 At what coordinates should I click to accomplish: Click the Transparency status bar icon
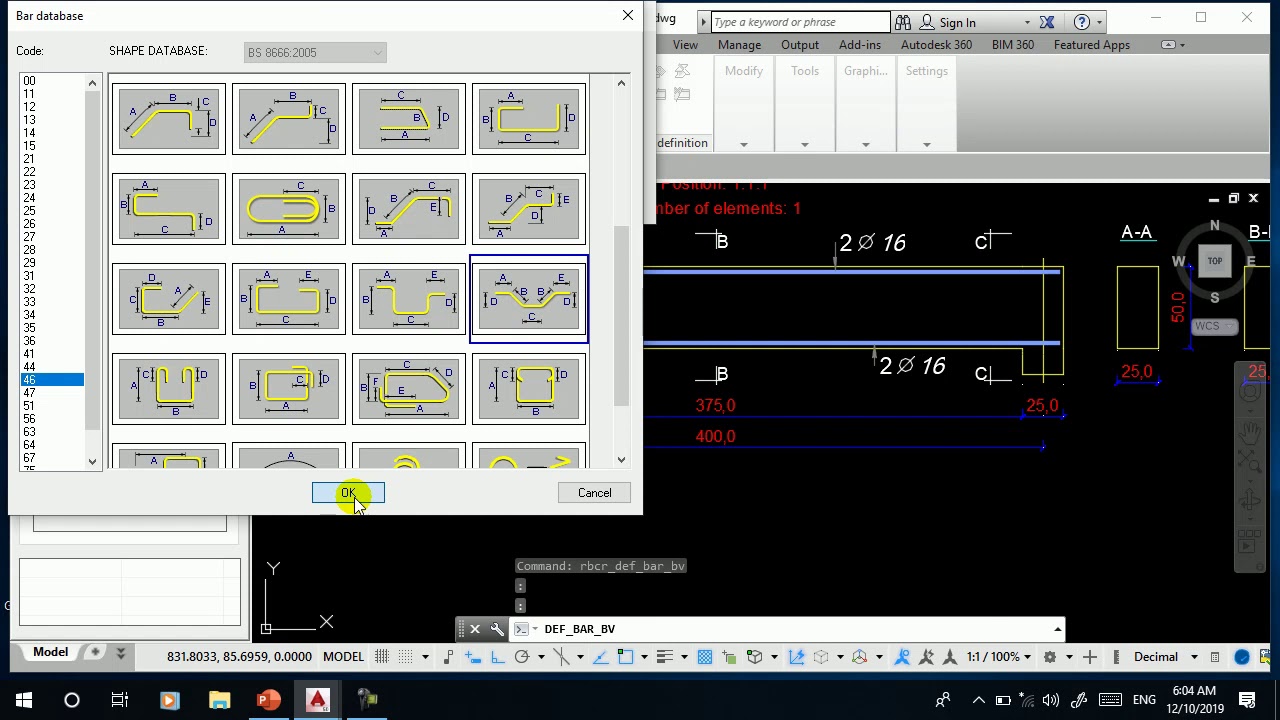click(705, 657)
